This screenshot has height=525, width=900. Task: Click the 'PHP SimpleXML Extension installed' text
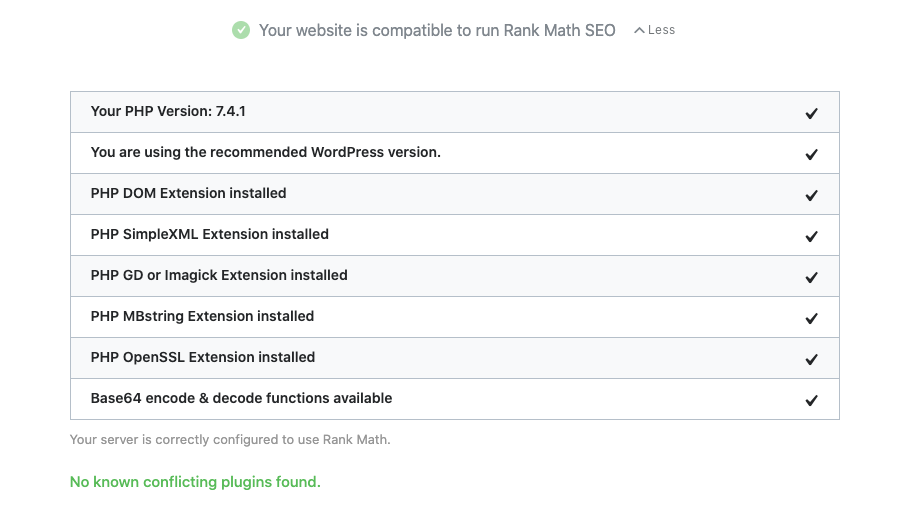pyautogui.click(x=209, y=234)
